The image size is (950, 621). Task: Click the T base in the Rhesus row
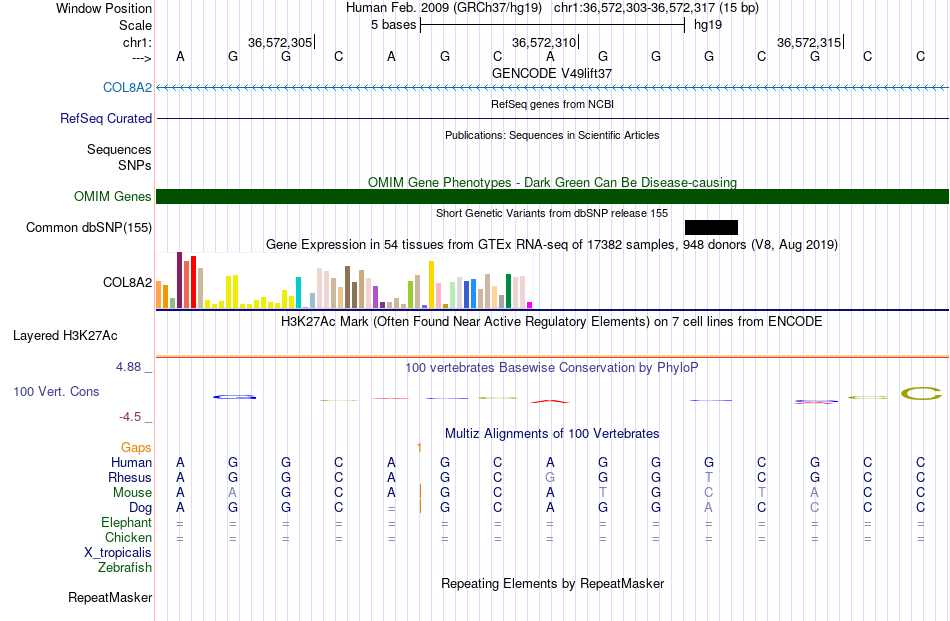[x=709, y=477]
